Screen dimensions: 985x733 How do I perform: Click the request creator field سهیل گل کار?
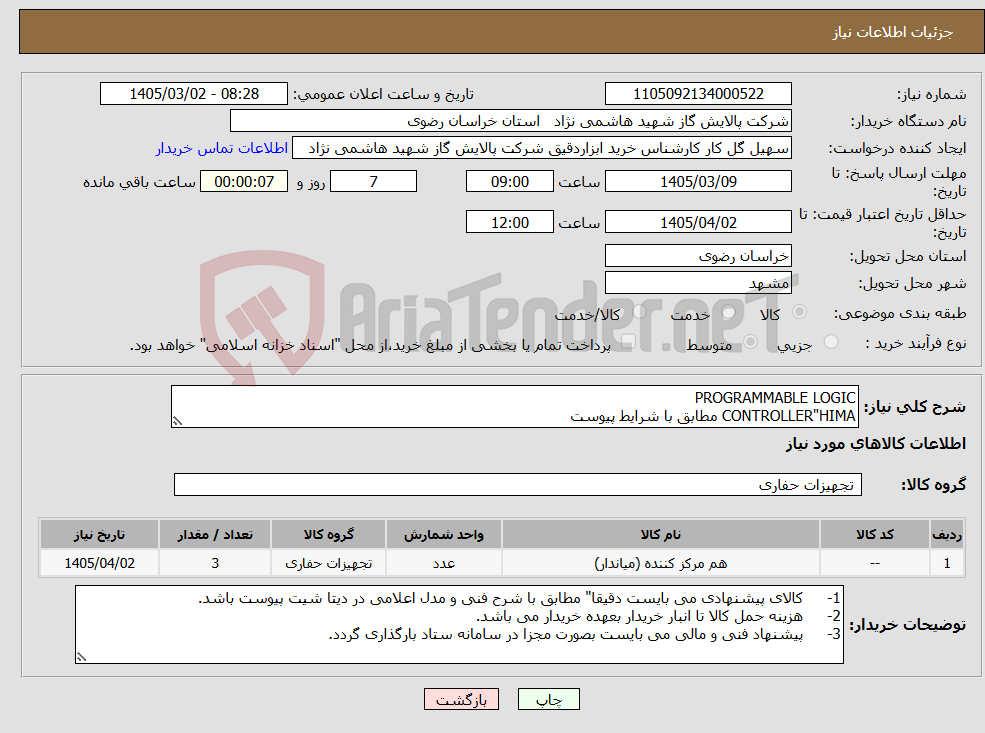(x=541, y=148)
